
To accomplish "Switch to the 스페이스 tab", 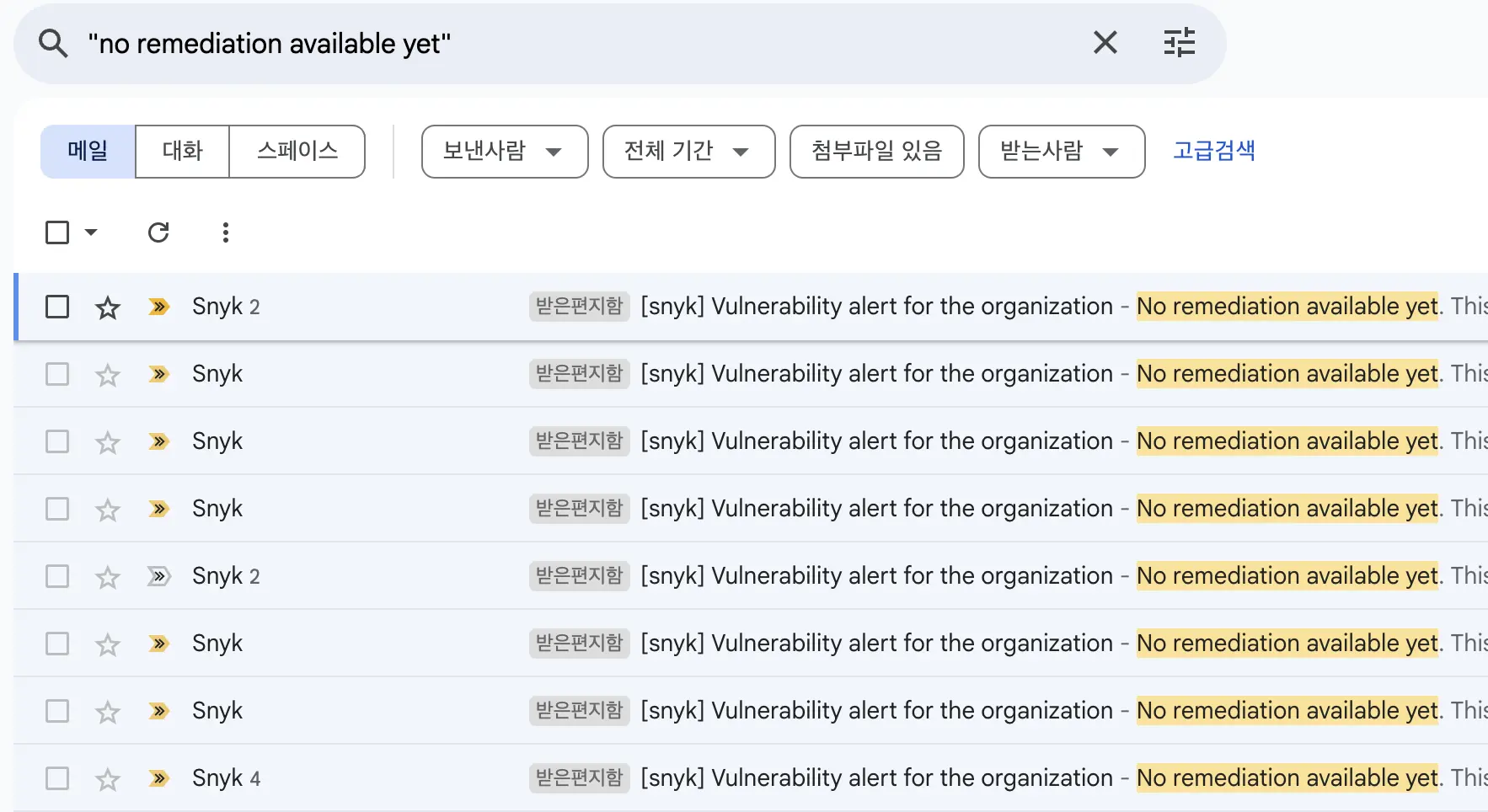I will pos(297,152).
